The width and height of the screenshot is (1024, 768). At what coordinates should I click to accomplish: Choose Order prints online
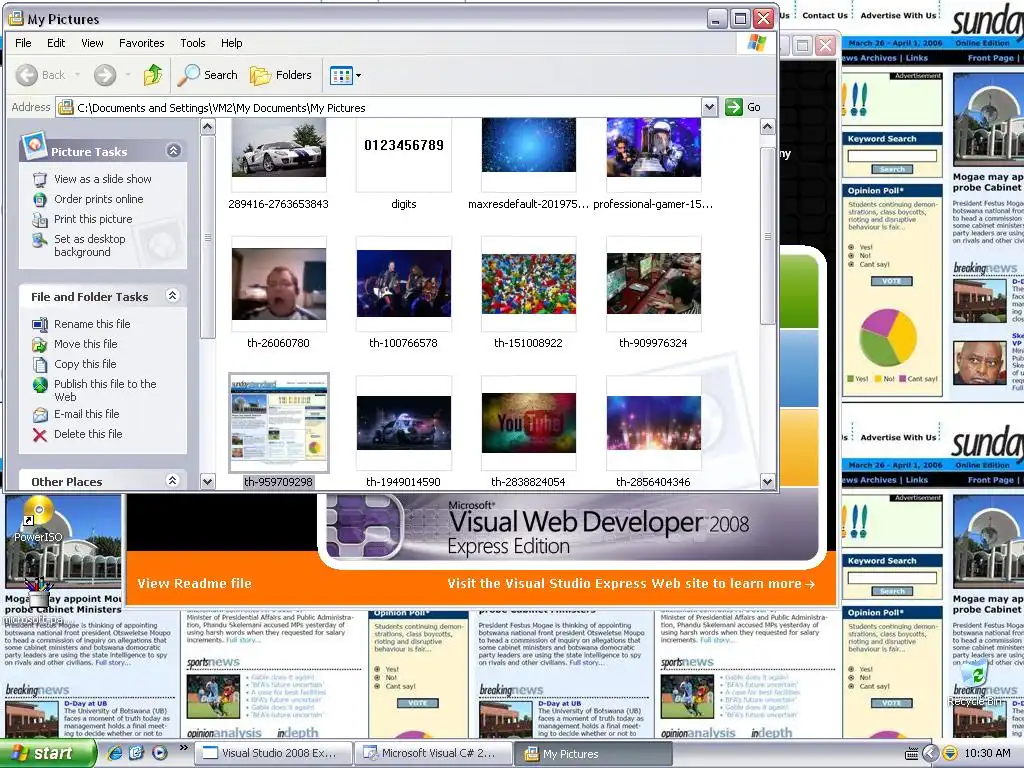click(x=99, y=199)
